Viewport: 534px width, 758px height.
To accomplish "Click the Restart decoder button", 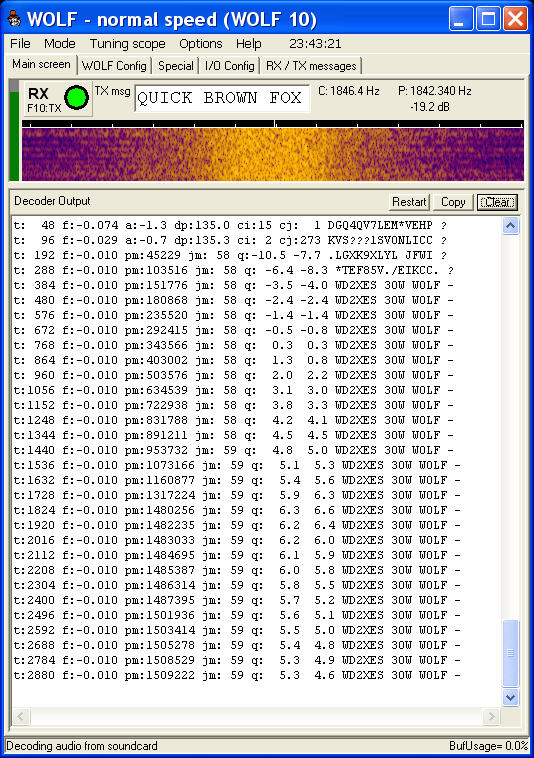I will tap(409, 202).
